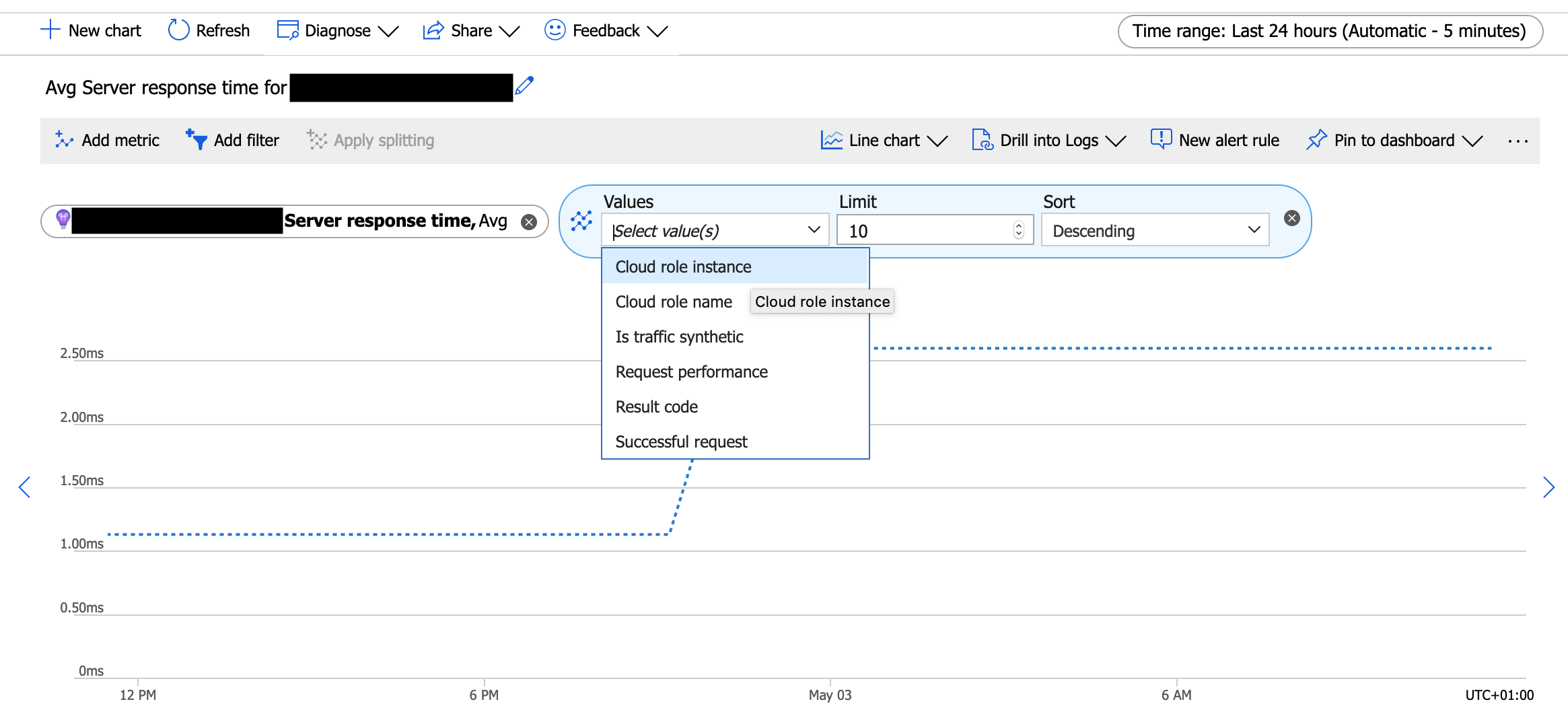Open the Sort Descending dropdown
This screenshot has width=1568, height=712.
click(x=1155, y=230)
